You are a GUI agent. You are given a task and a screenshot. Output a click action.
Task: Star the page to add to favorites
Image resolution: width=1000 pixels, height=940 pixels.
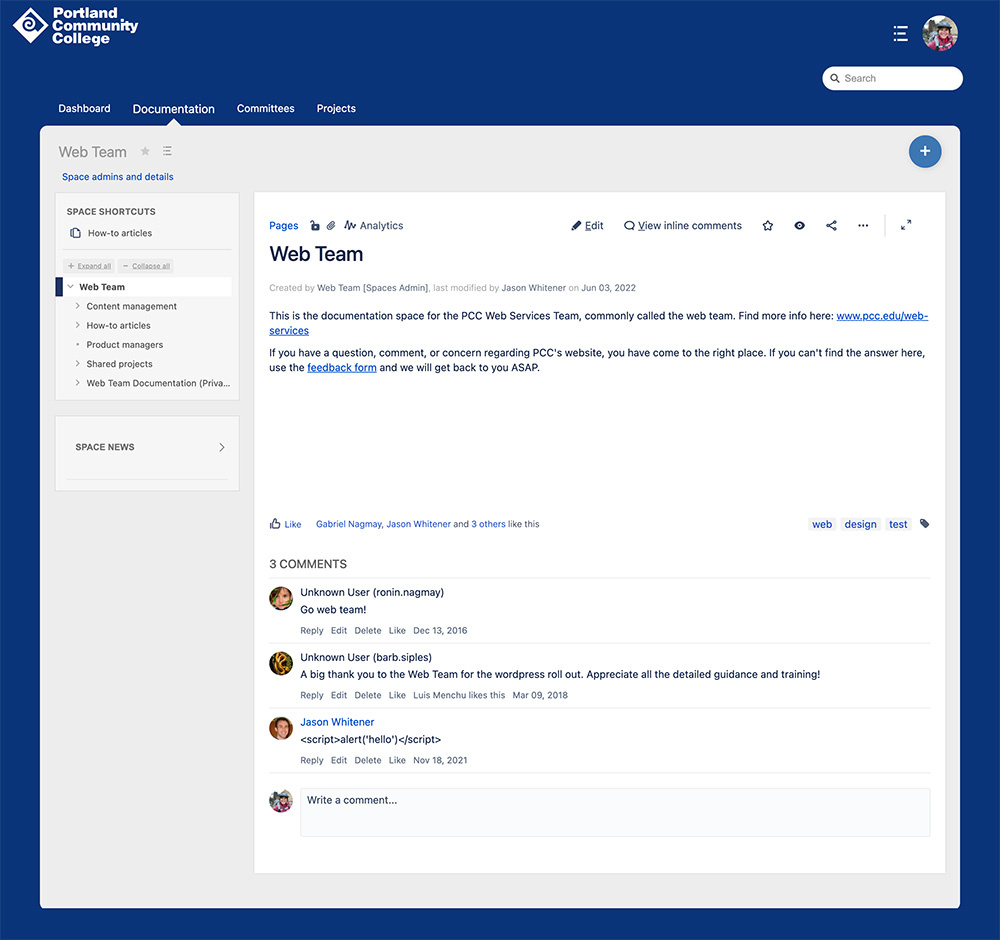[x=767, y=225]
